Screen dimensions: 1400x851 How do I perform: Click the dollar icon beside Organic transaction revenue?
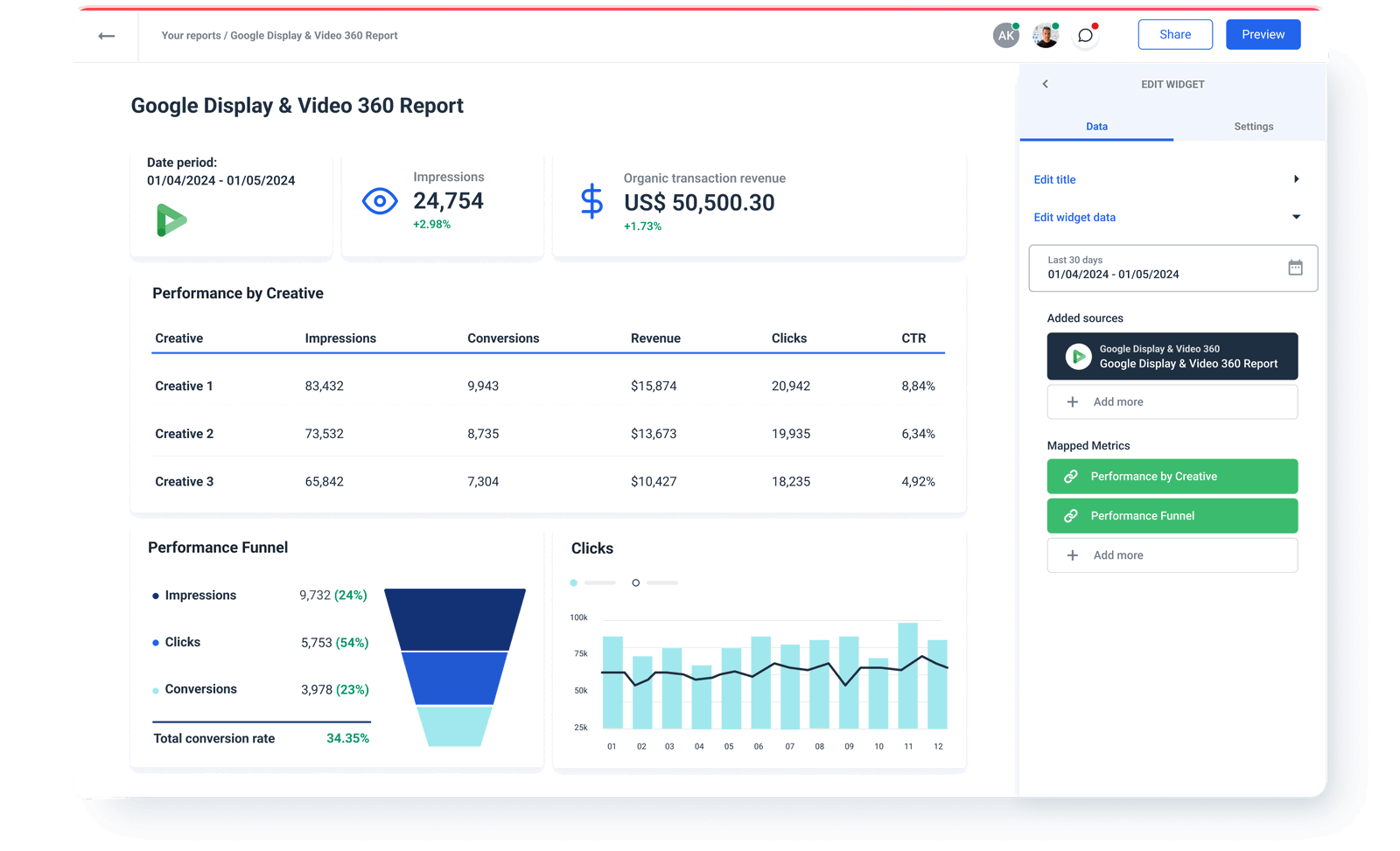[592, 202]
